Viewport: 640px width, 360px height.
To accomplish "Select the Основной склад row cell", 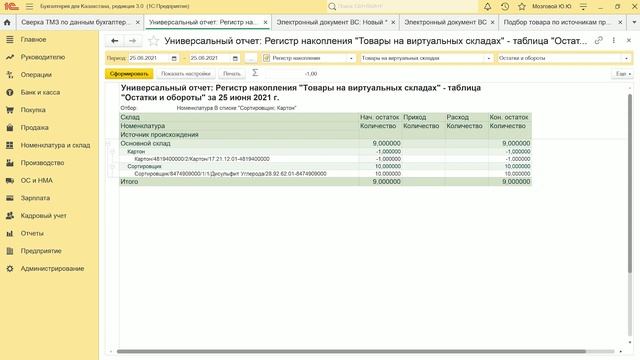I will [239, 144].
